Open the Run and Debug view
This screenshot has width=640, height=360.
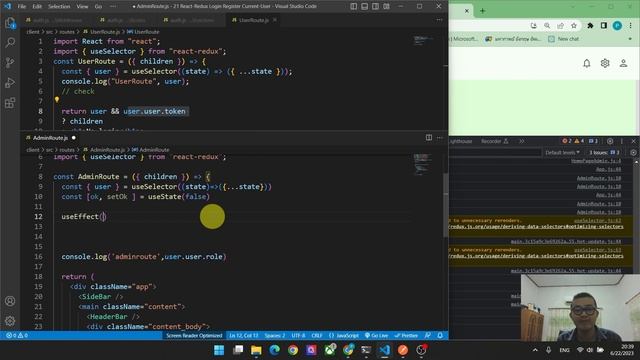tap(10, 82)
